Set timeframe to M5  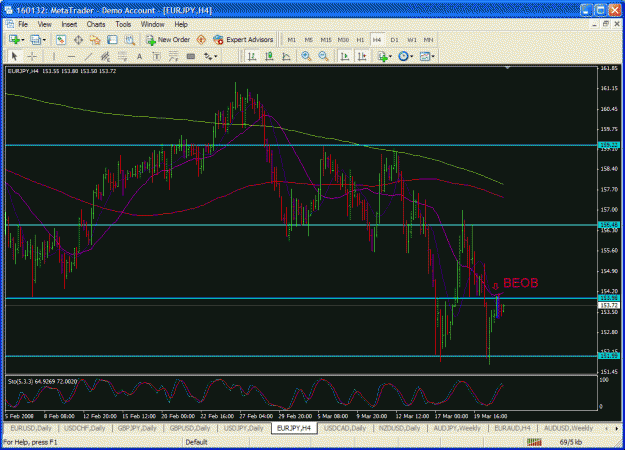click(309, 40)
